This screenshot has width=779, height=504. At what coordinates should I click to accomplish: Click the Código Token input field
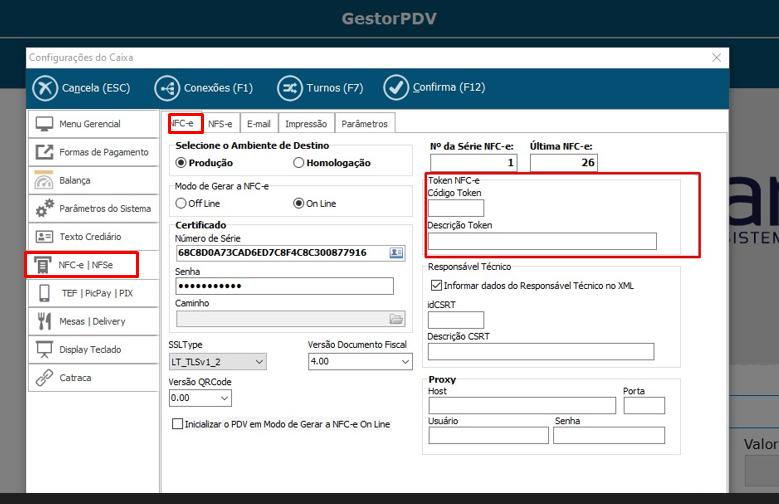point(455,208)
